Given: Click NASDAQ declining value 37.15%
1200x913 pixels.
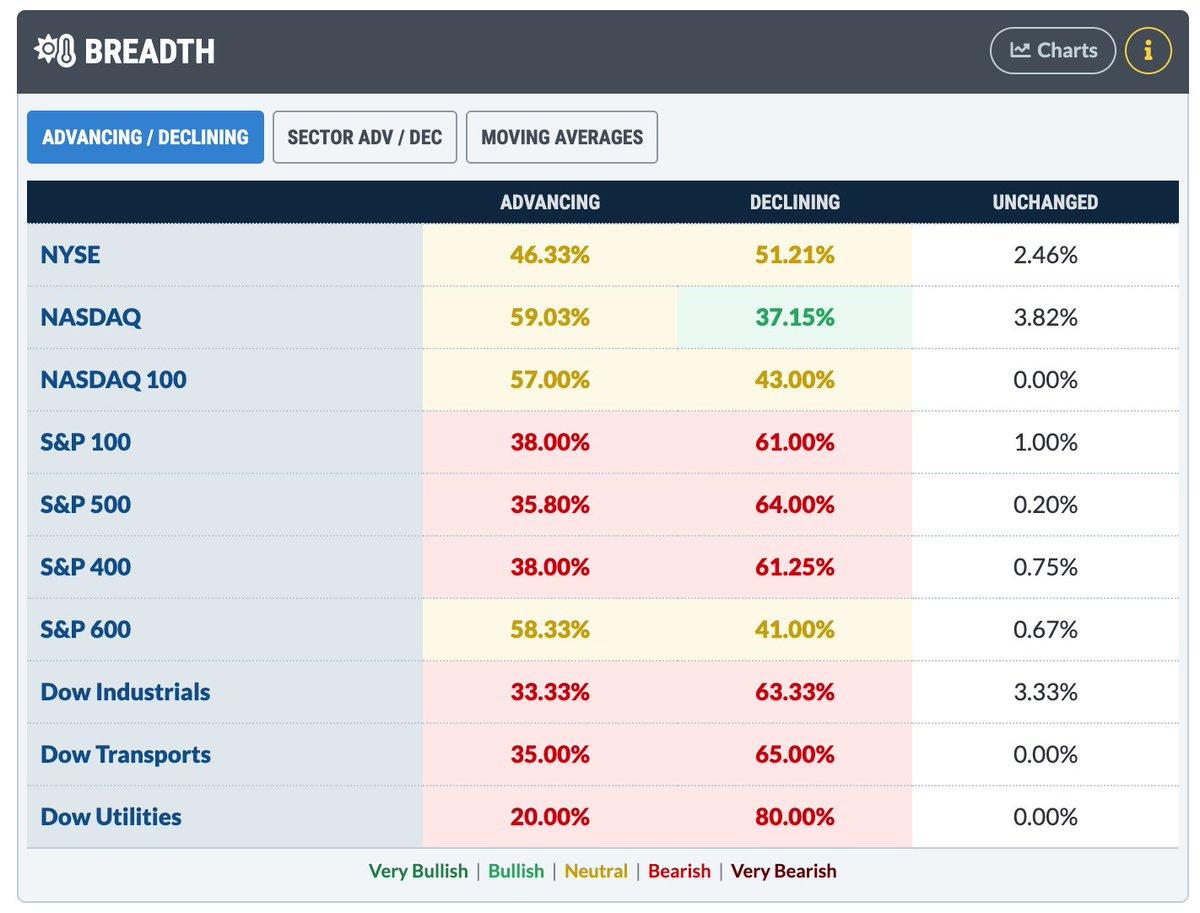Looking at the screenshot, I should (795, 318).
